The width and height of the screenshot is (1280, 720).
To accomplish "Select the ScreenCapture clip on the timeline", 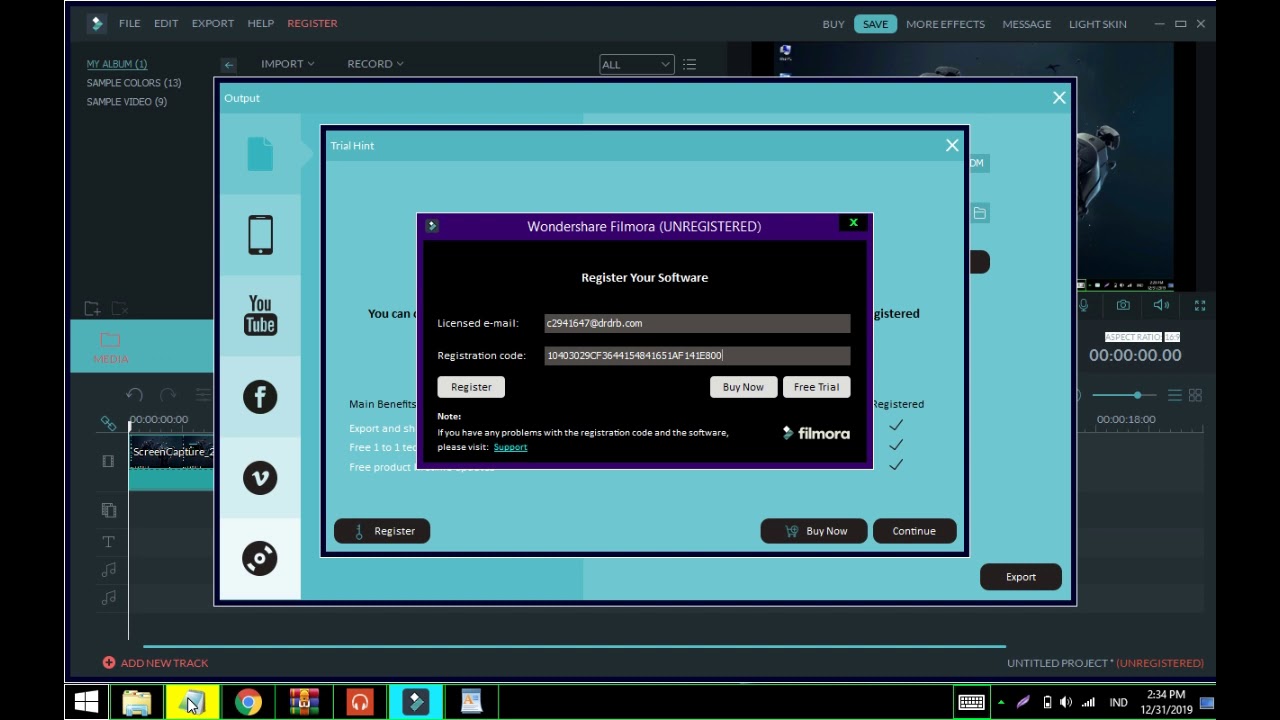I will 171,462.
